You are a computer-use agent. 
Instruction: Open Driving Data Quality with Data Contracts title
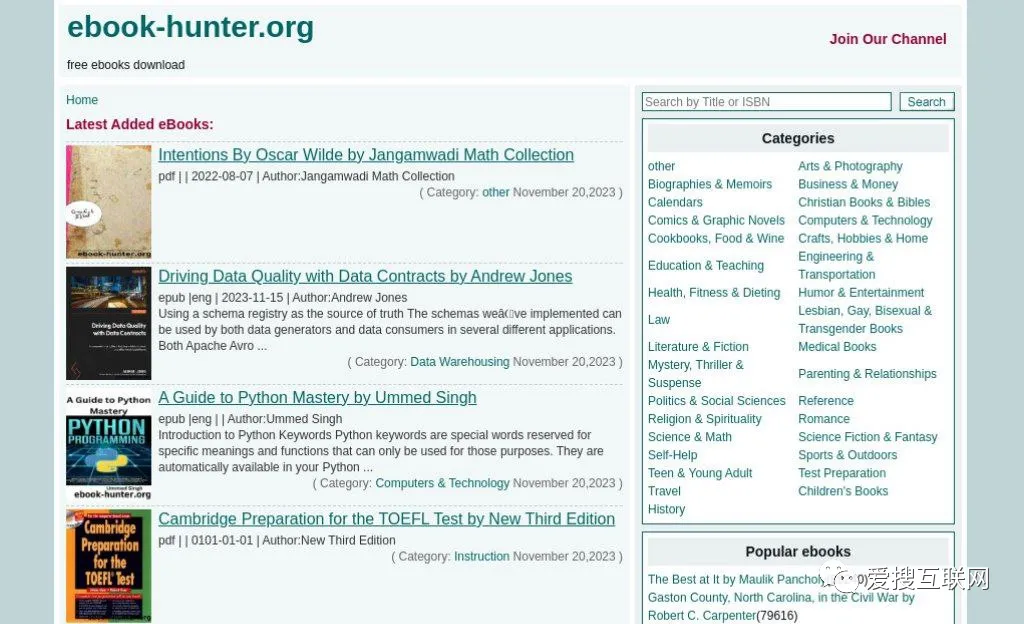[x=365, y=276]
